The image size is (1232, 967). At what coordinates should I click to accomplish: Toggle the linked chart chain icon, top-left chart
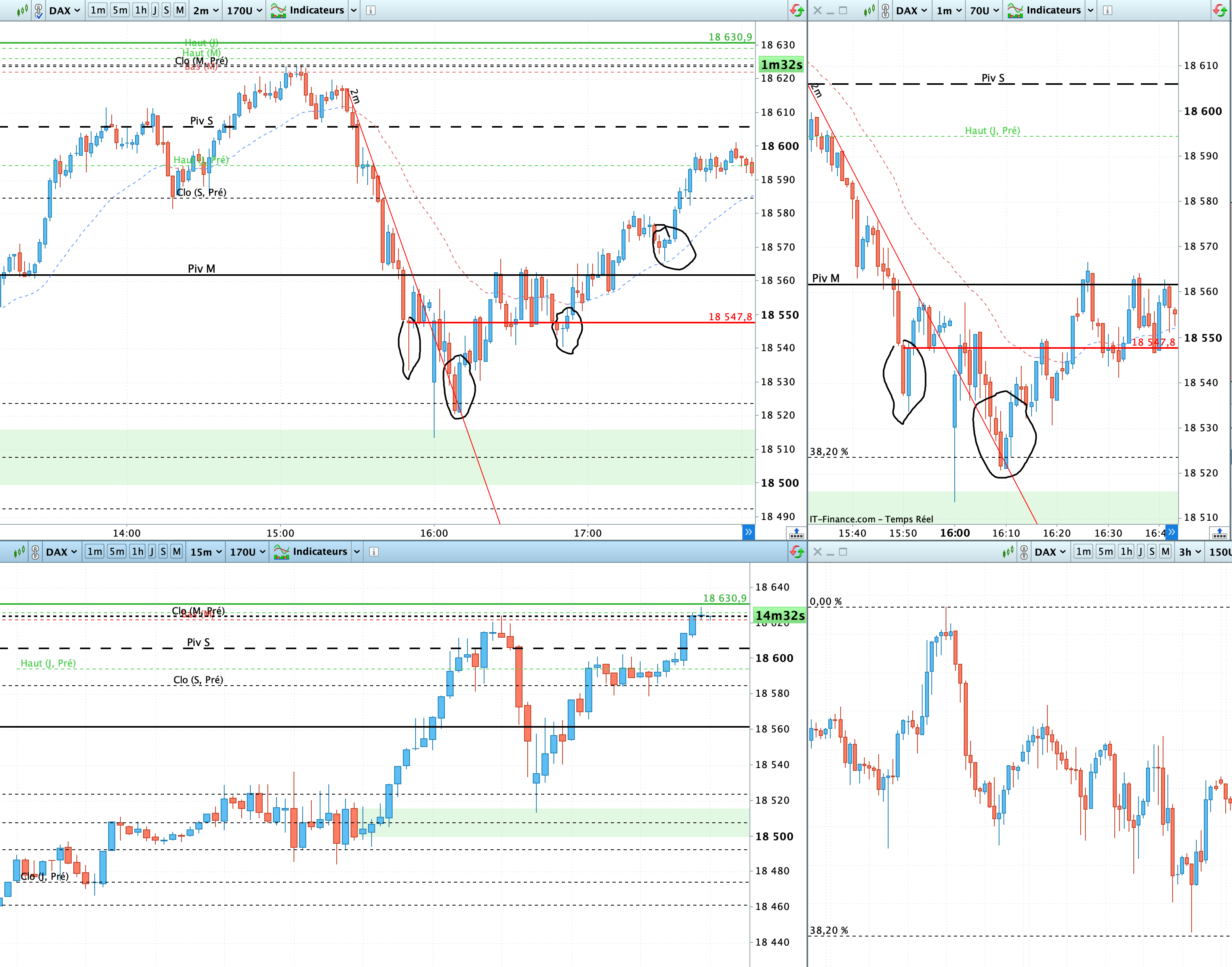coord(38,10)
